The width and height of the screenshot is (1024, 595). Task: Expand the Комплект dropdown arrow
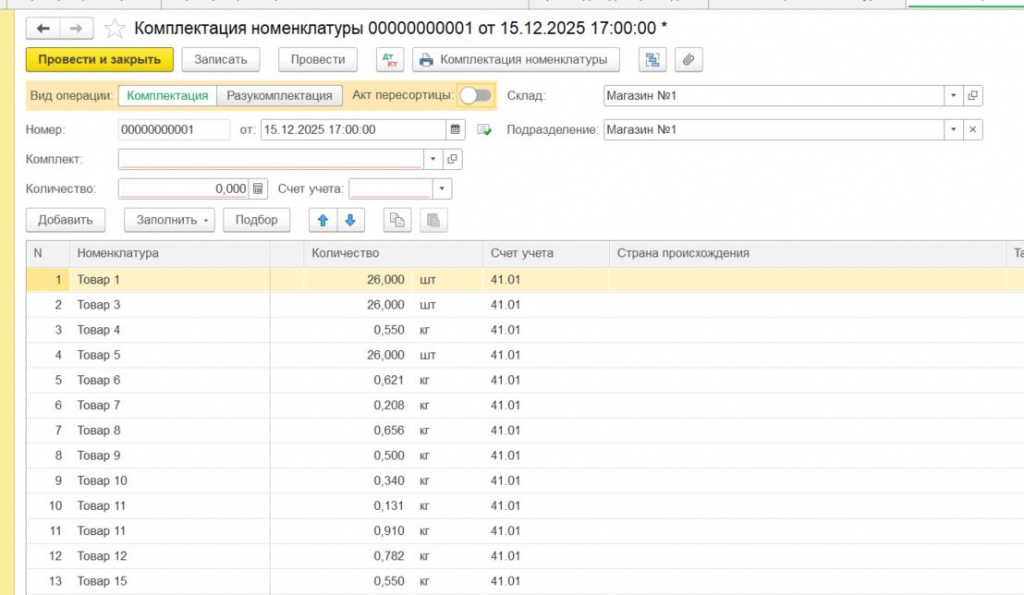pyautogui.click(x=433, y=159)
